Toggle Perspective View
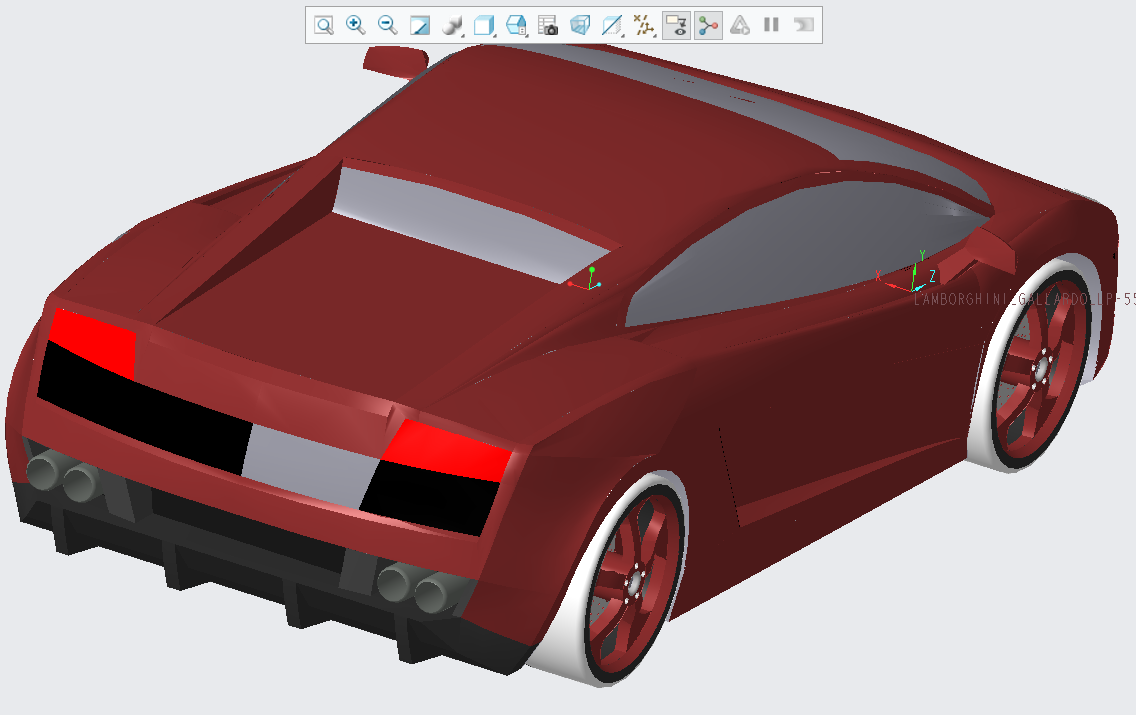The height and width of the screenshot is (715, 1136). [580, 25]
